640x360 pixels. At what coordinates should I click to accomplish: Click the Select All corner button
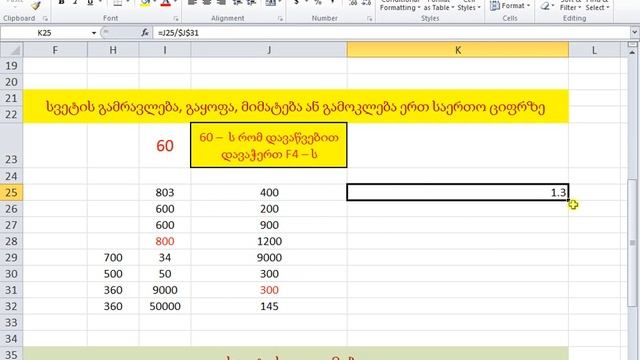[11, 50]
